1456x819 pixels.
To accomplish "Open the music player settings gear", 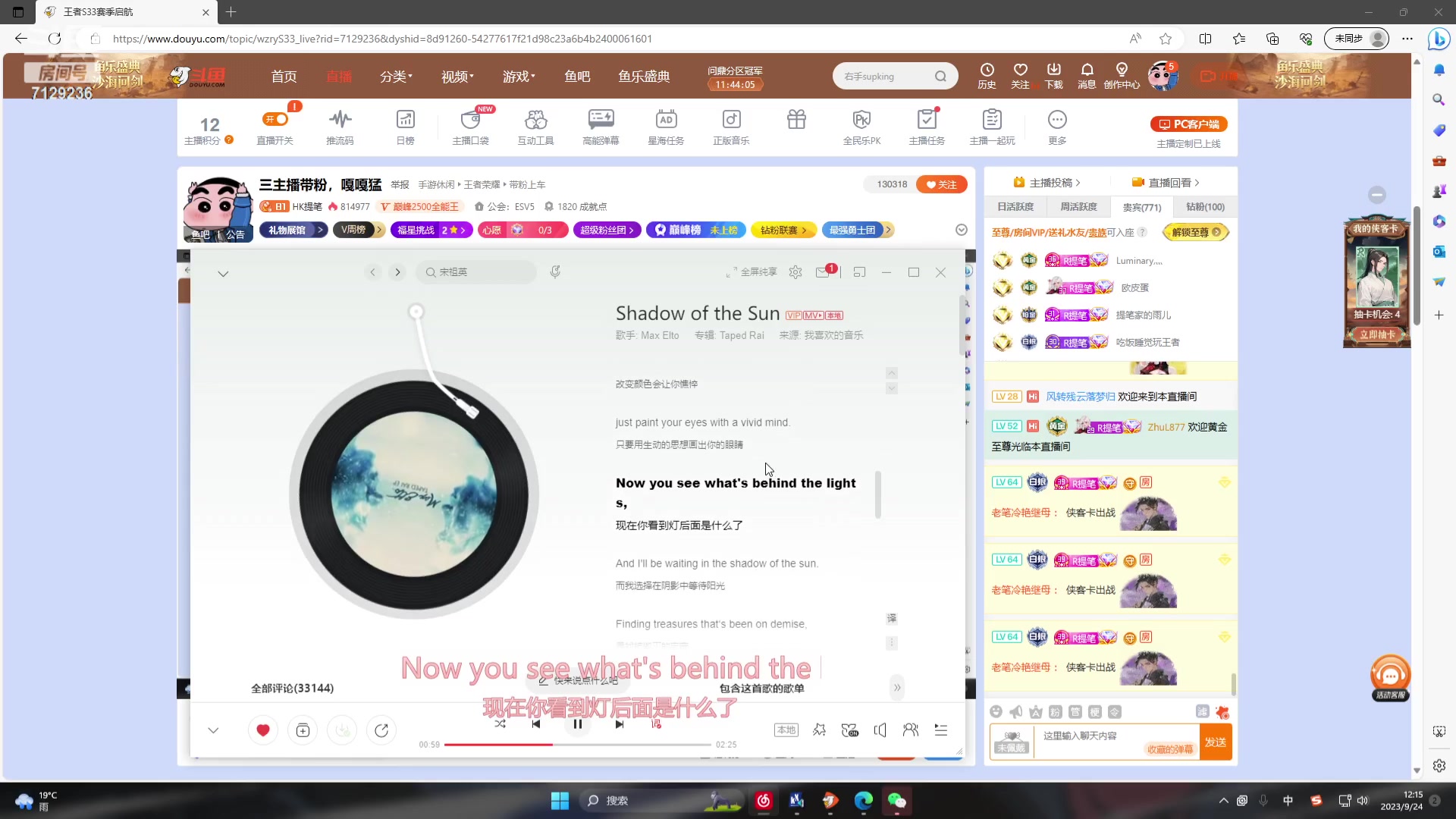I will (x=795, y=272).
